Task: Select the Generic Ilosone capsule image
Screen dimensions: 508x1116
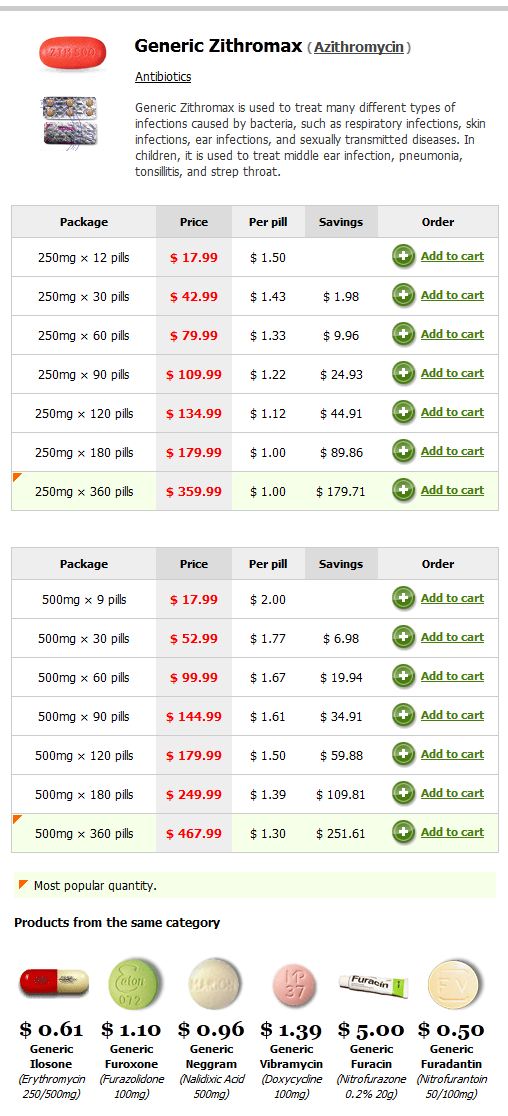Action: pyautogui.click(x=54, y=983)
